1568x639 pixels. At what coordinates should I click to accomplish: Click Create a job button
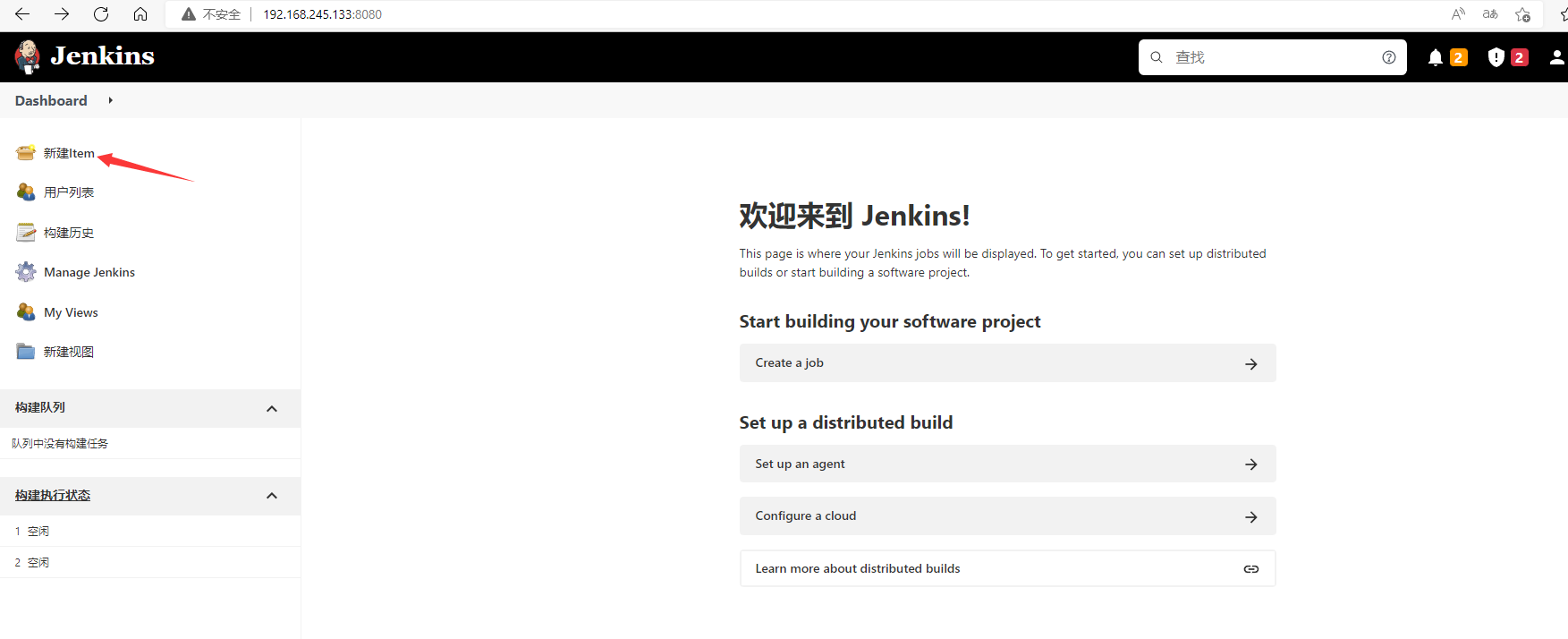1007,363
